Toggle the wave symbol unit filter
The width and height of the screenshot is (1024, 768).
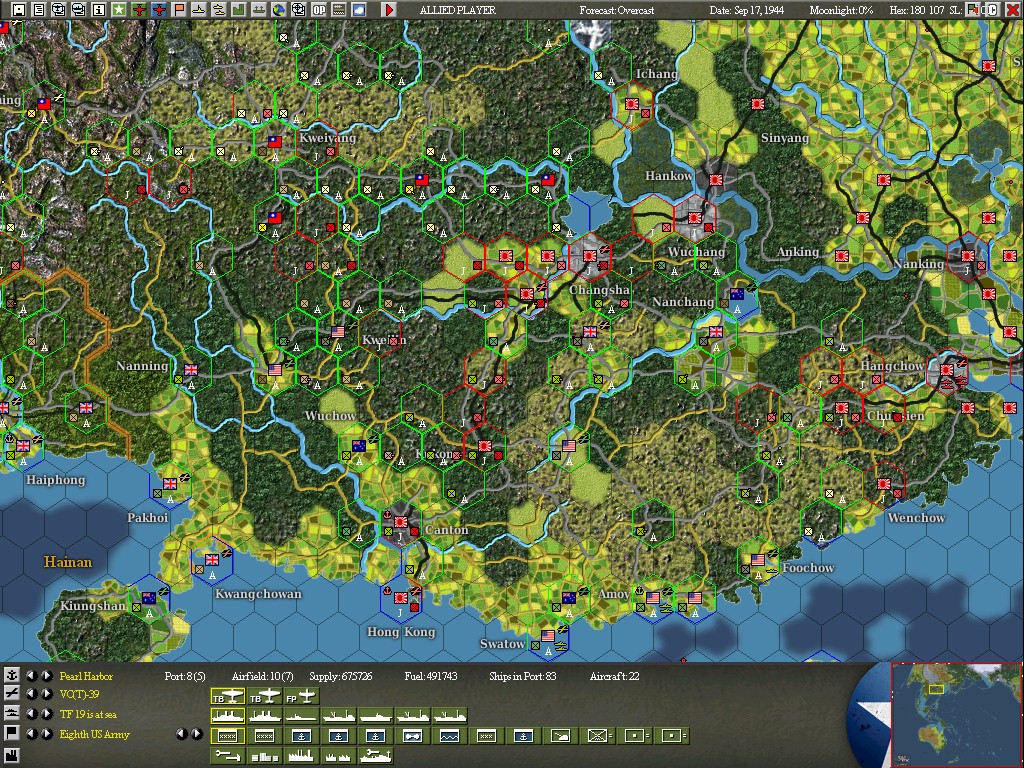pyautogui.click(x=449, y=736)
